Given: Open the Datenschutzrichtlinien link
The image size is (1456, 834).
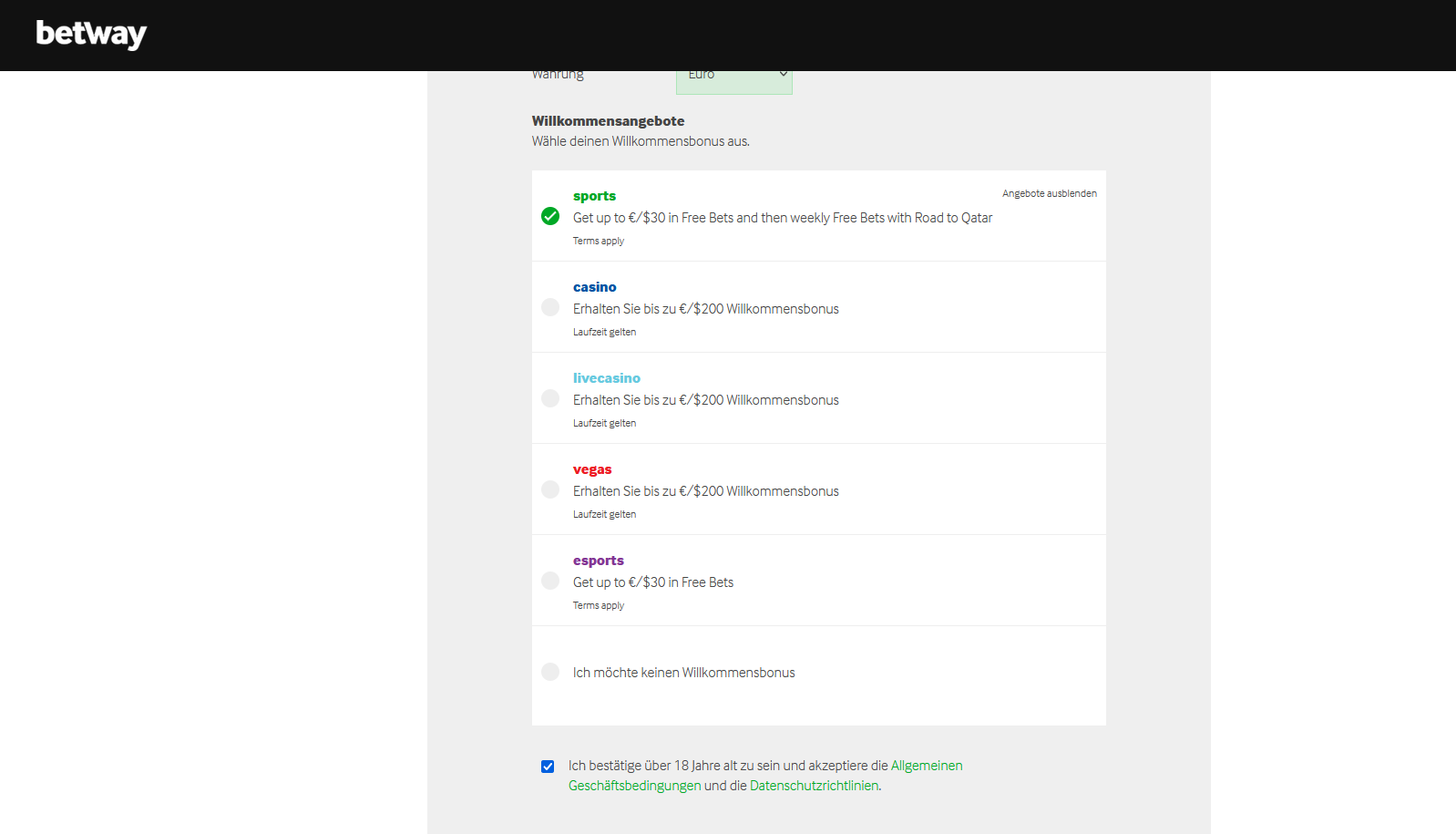Looking at the screenshot, I should [x=815, y=786].
